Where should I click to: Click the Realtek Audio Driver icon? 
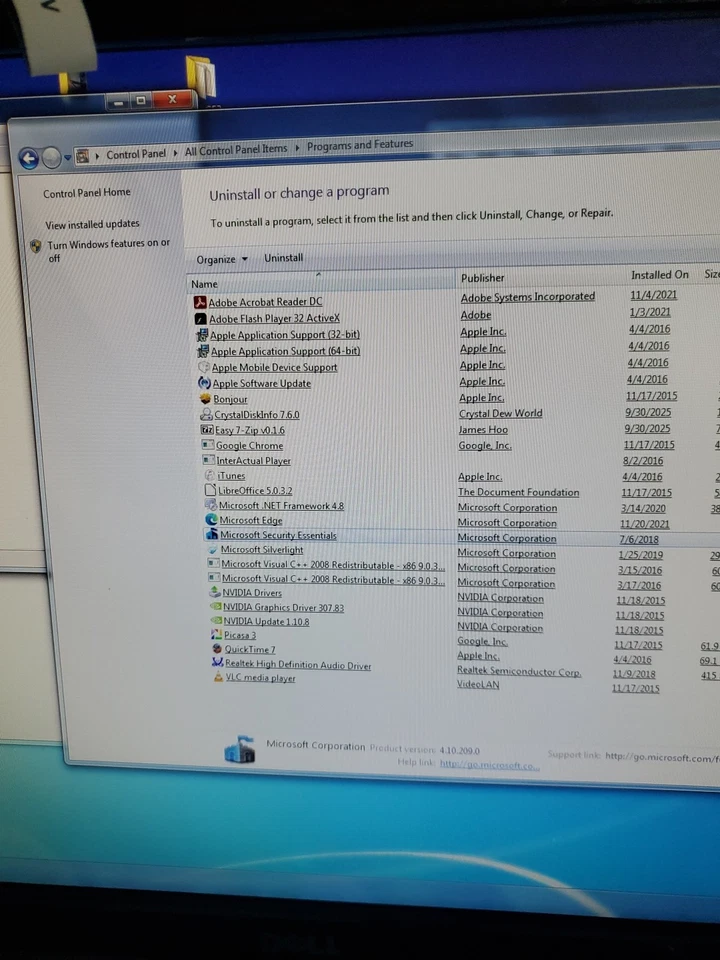point(218,663)
